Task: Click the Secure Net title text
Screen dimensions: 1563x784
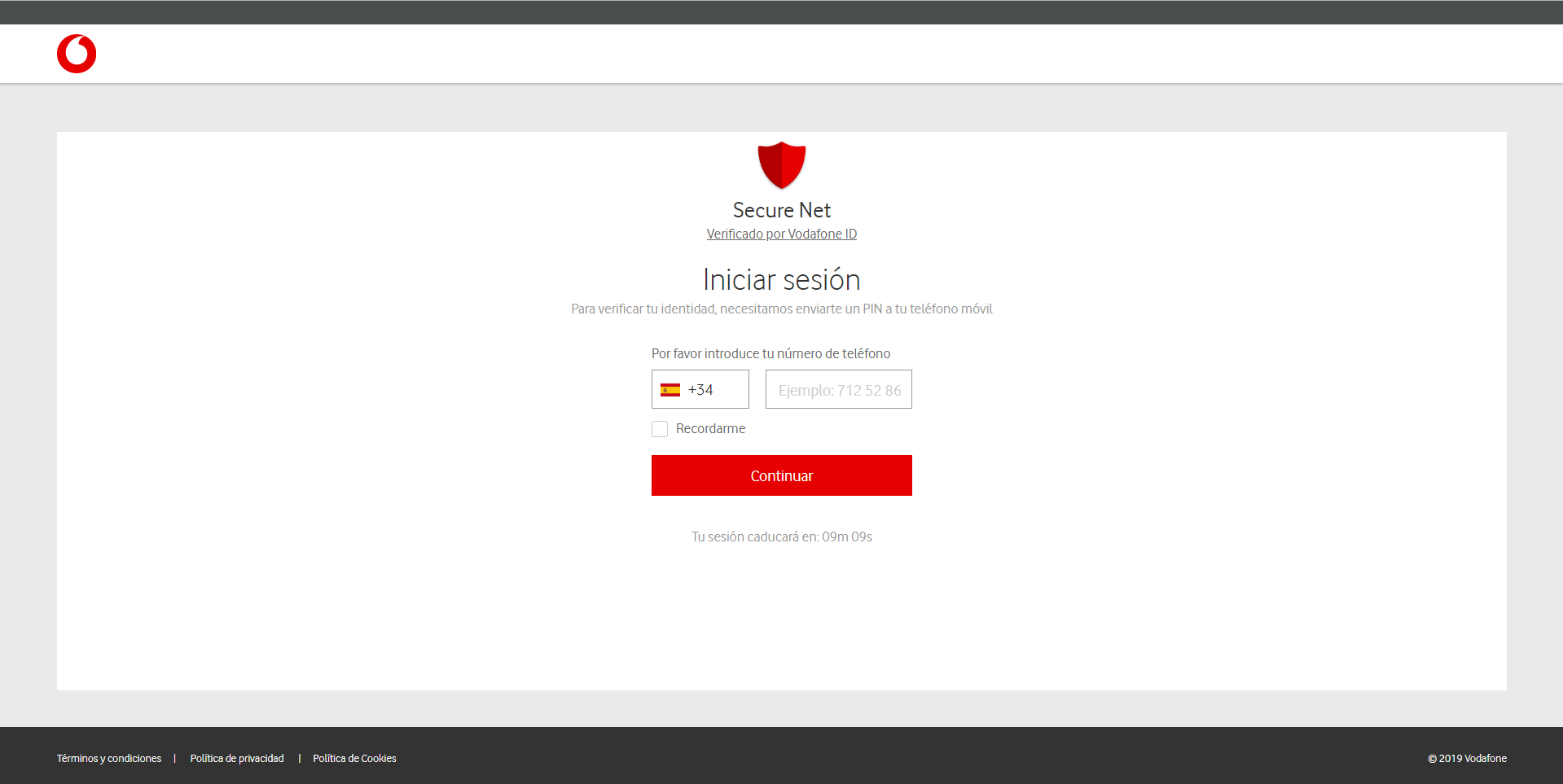Action: point(781,210)
